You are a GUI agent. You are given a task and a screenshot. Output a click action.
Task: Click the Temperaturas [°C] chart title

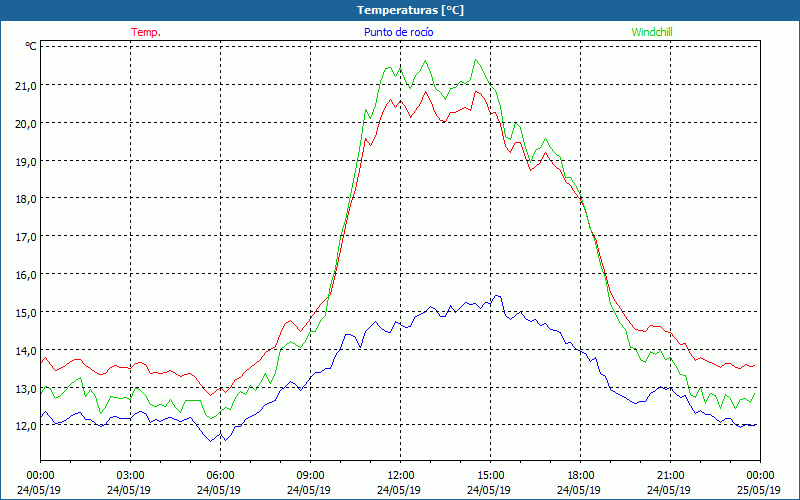[x=410, y=10]
